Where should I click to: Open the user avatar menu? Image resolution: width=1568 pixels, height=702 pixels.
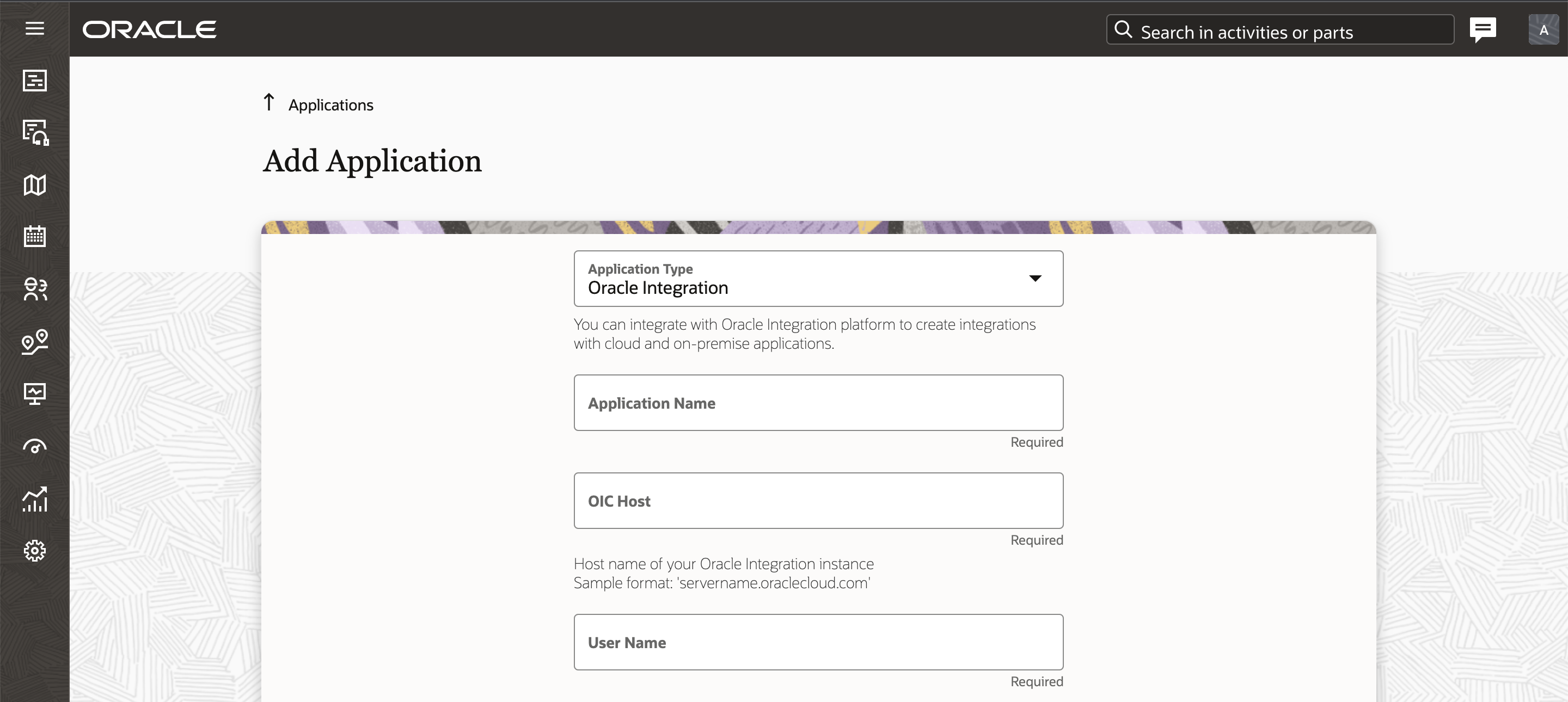click(1543, 30)
